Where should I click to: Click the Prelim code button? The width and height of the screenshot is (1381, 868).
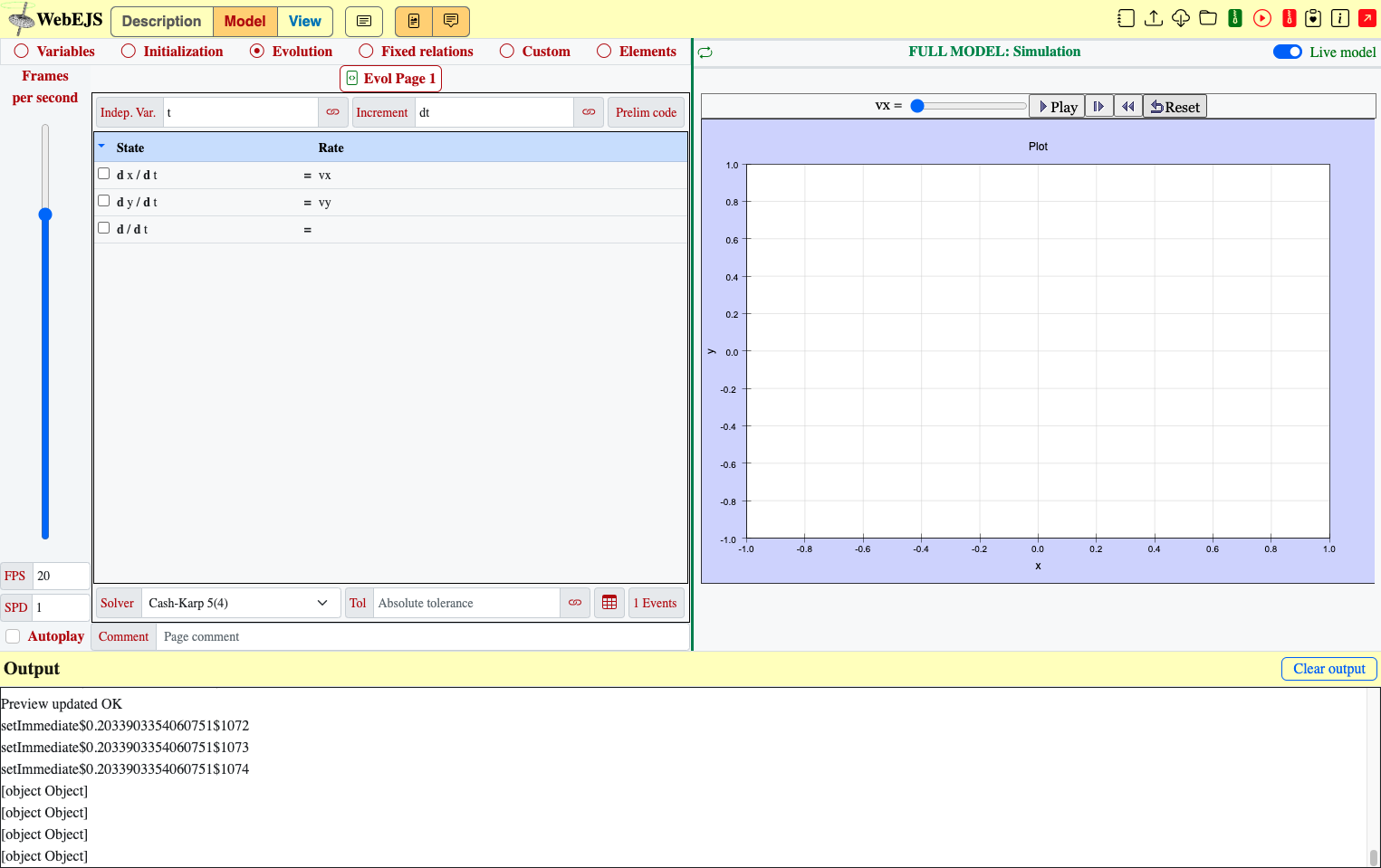click(x=647, y=112)
